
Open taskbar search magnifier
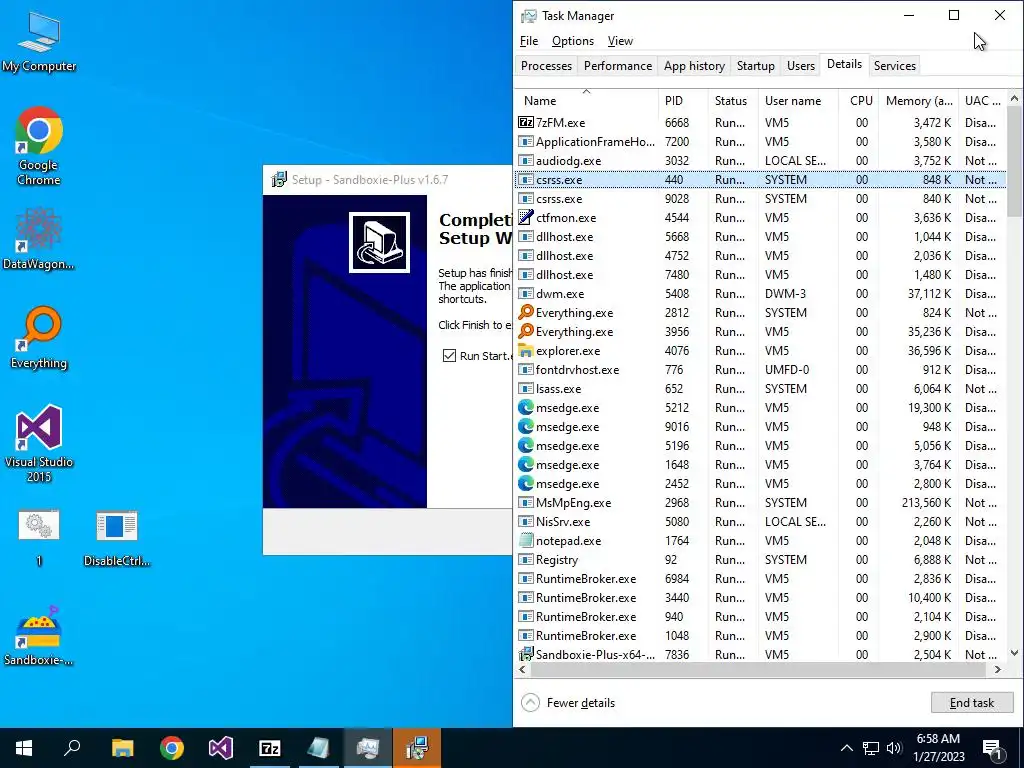[x=72, y=748]
